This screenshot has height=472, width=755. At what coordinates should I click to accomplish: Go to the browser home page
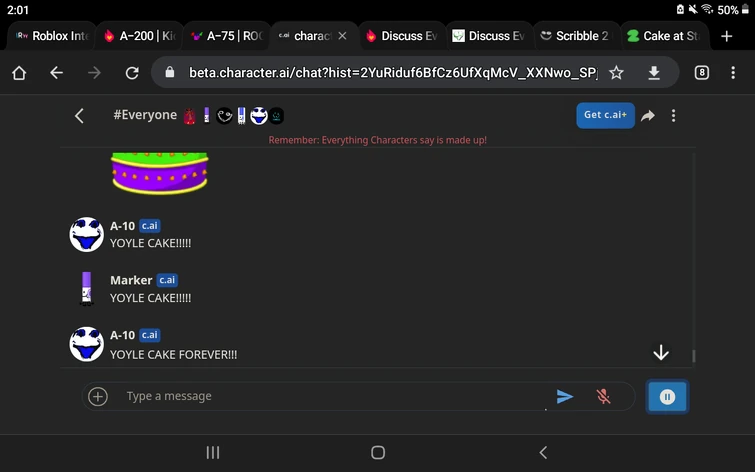pyautogui.click(x=19, y=73)
